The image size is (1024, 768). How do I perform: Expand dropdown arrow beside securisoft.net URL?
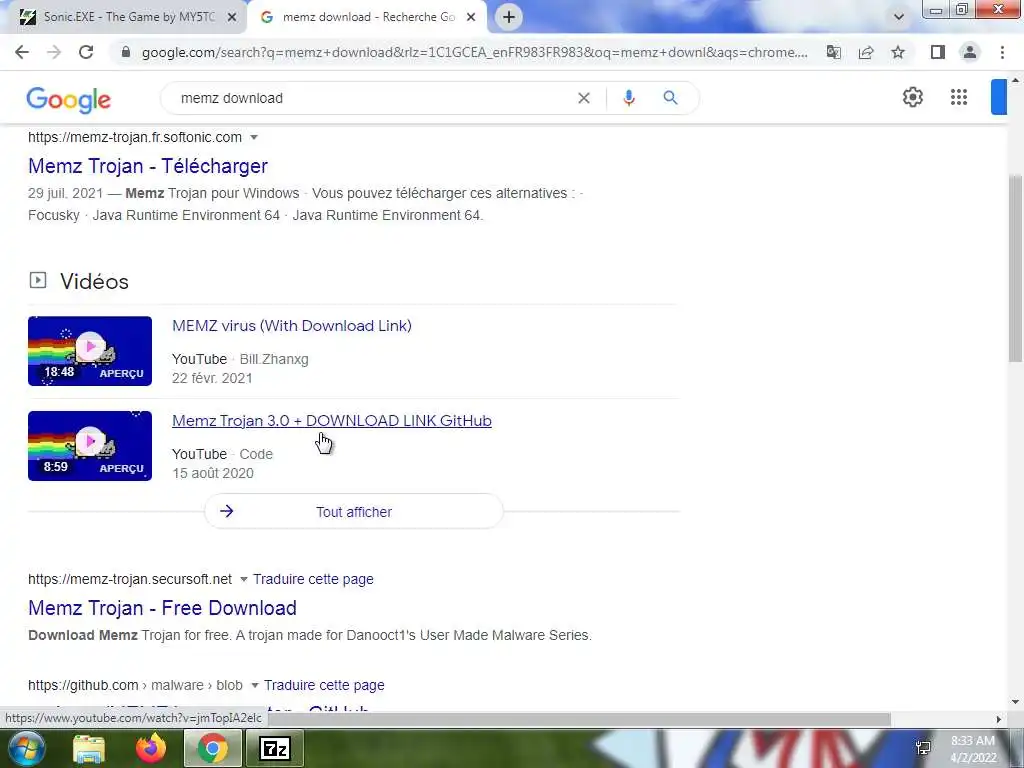pyautogui.click(x=244, y=579)
